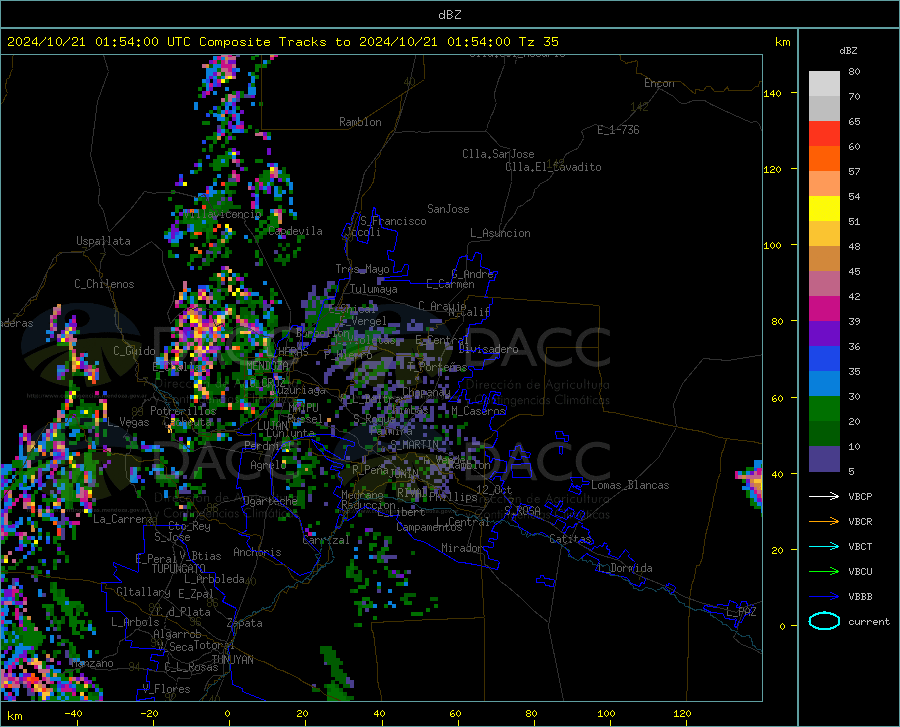Click the Tres_Mayo place label

coord(362,269)
